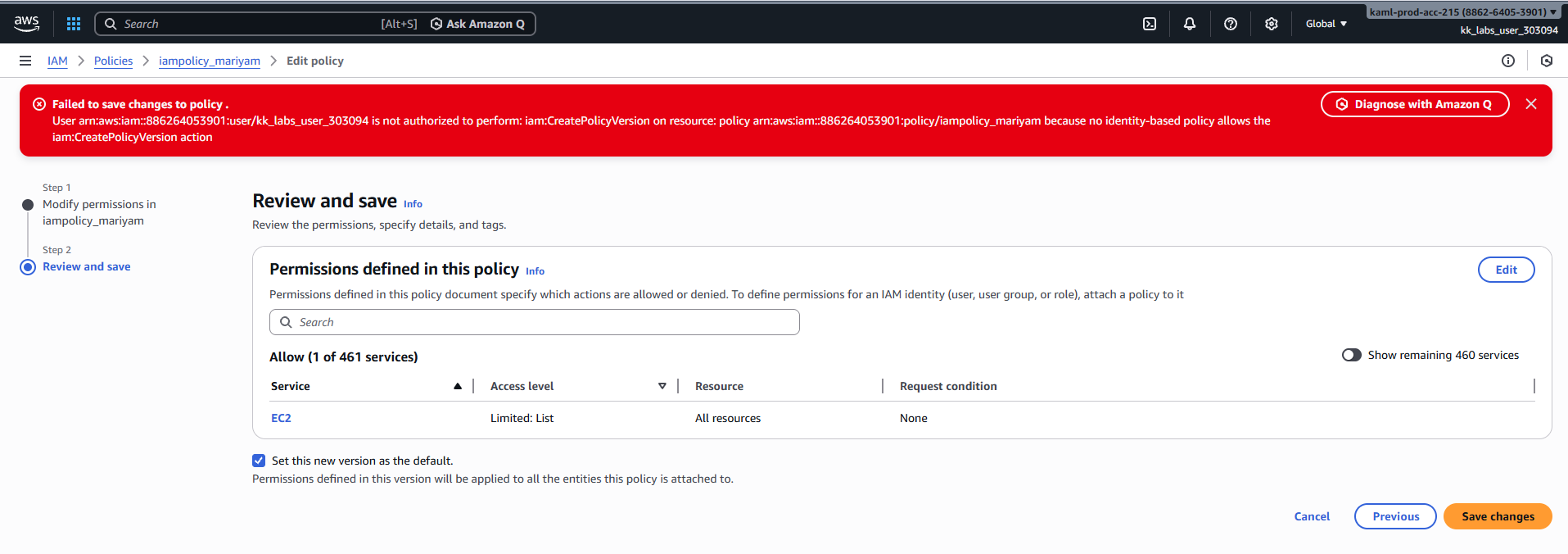Open the help question mark menu

click(x=1231, y=24)
